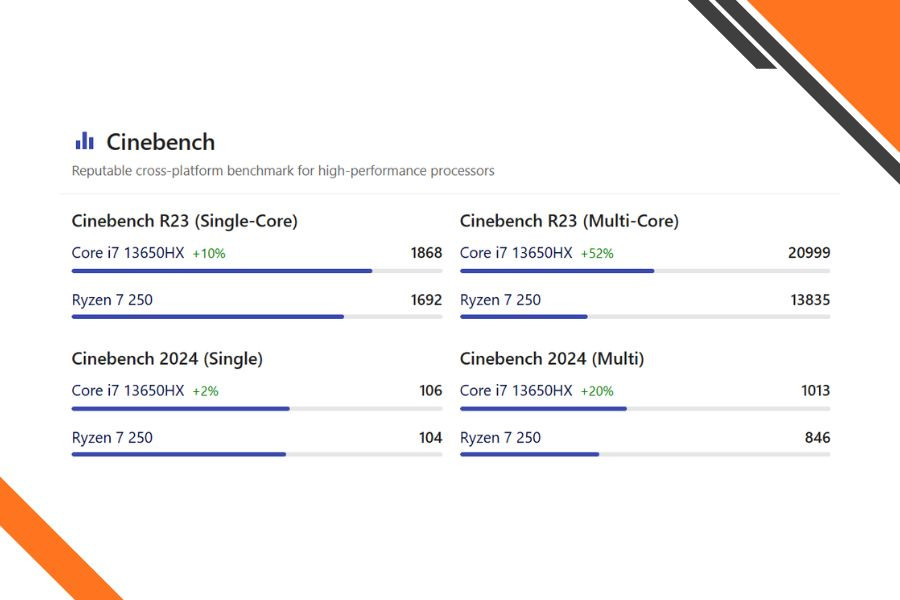Click the Cinebench 2024 (Single) title
Screen dimensions: 900x600
(167, 359)
